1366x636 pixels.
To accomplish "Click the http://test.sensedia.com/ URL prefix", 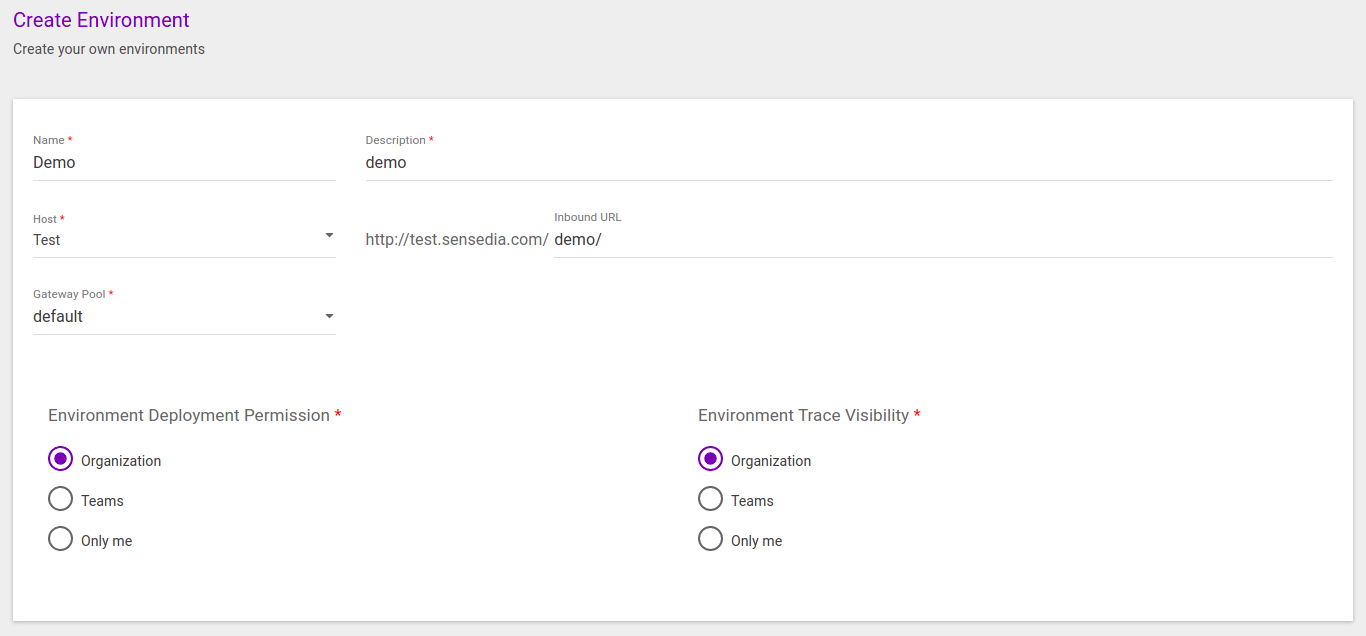I will tap(456, 240).
